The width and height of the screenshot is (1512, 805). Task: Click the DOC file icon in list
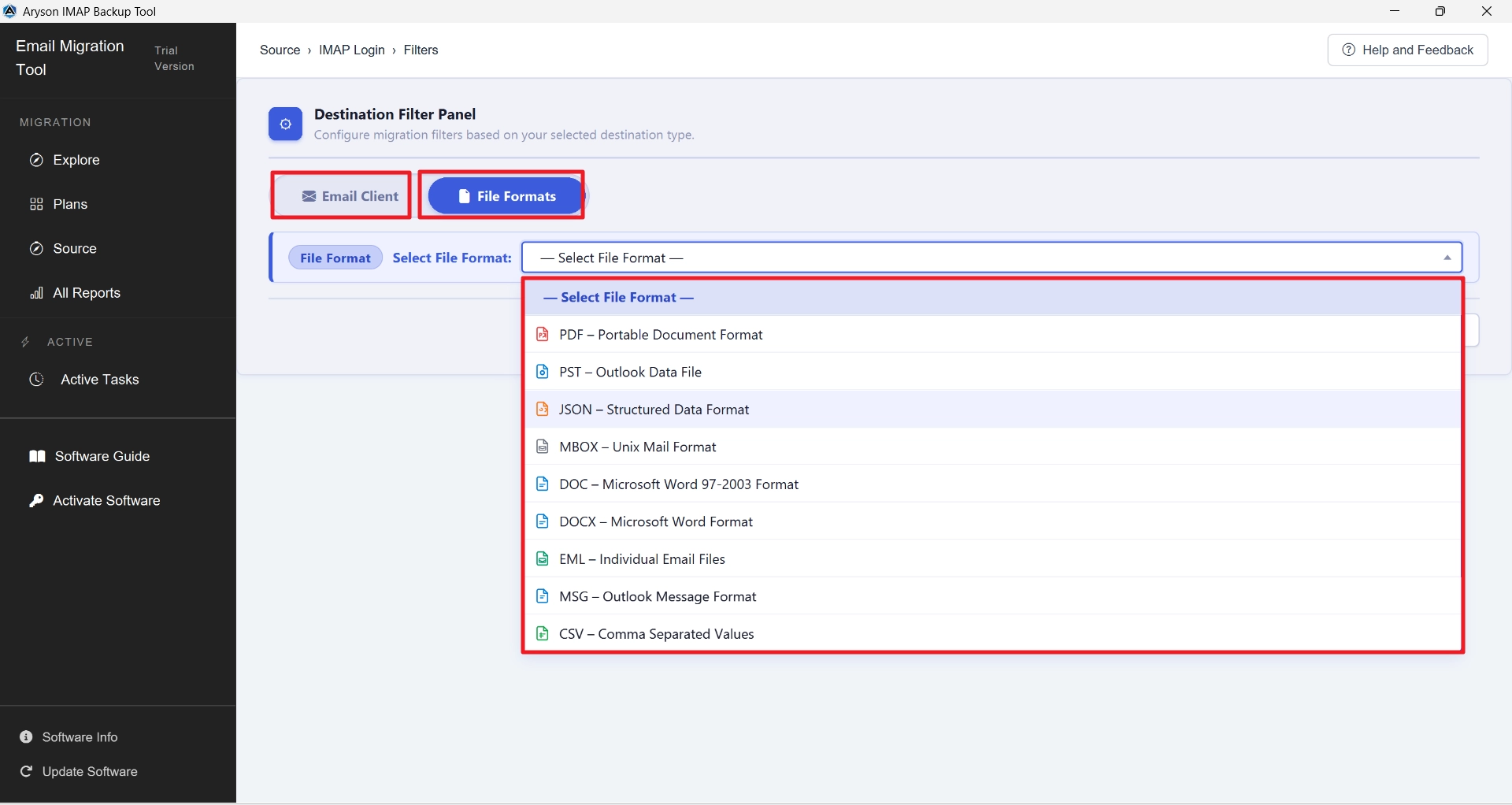click(x=542, y=484)
